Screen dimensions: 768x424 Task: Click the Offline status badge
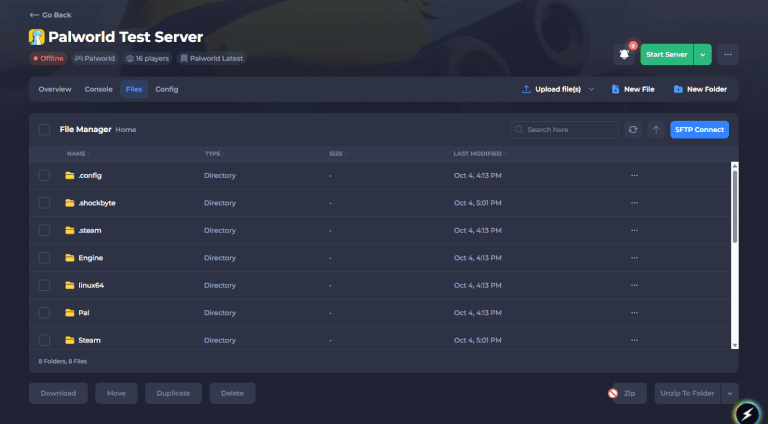[x=48, y=58]
